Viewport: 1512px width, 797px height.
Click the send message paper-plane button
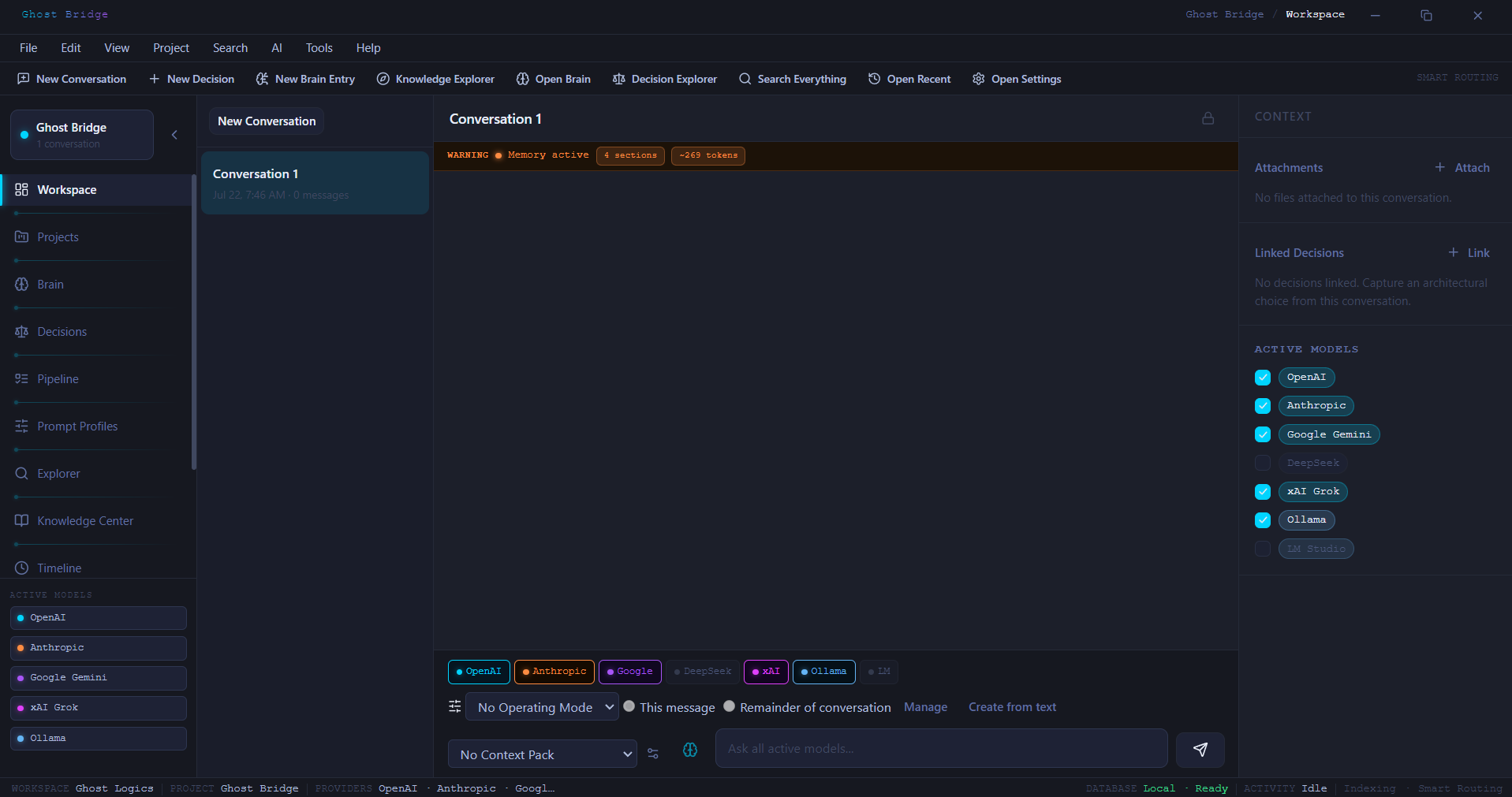click(1200, 750)
